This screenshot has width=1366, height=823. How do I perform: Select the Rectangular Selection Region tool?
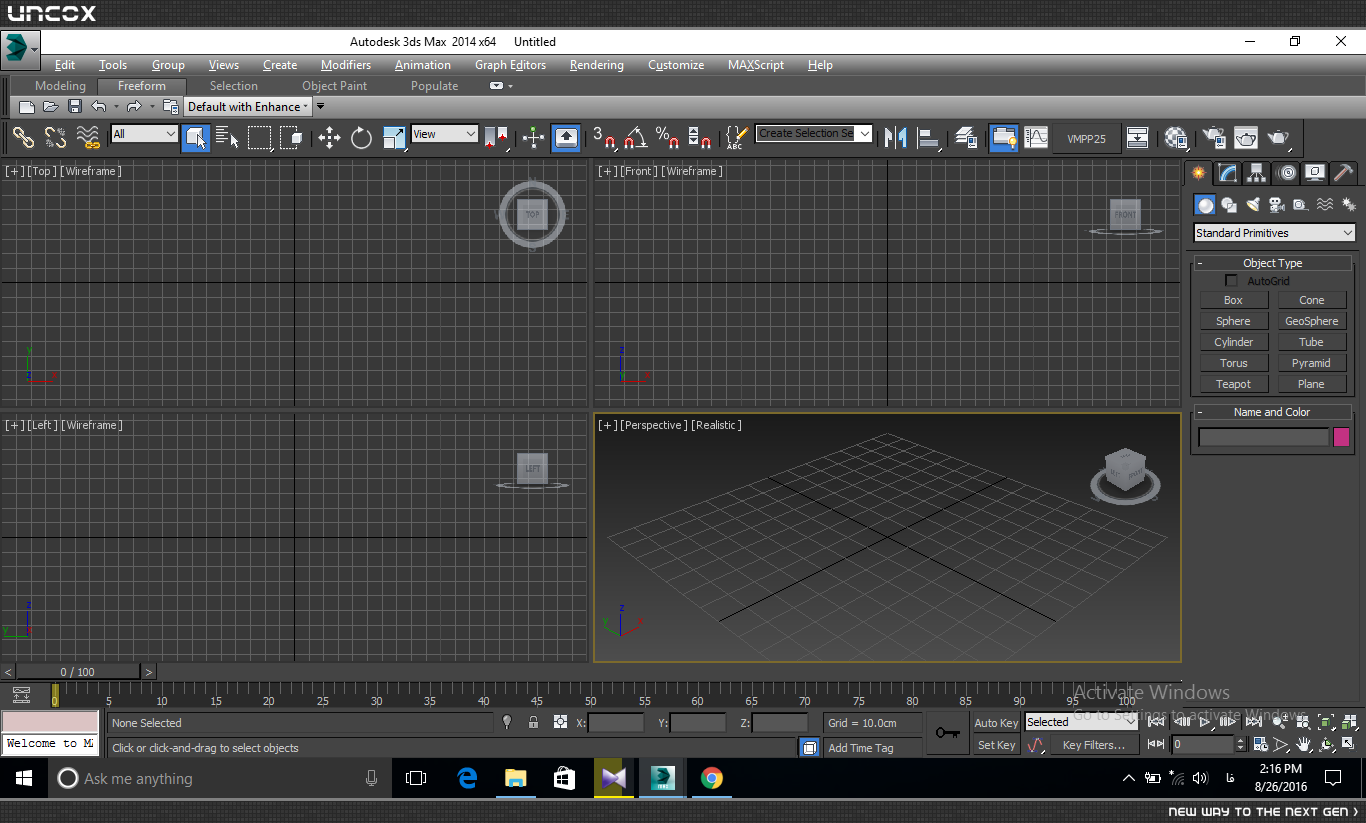[x=260, y=138]
